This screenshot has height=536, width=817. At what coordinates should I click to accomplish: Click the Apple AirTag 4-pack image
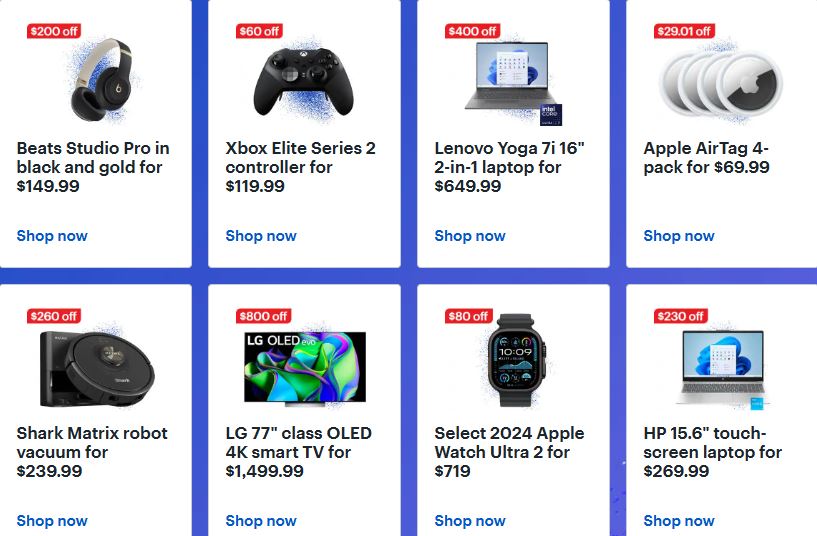click(x=720, y=83)
